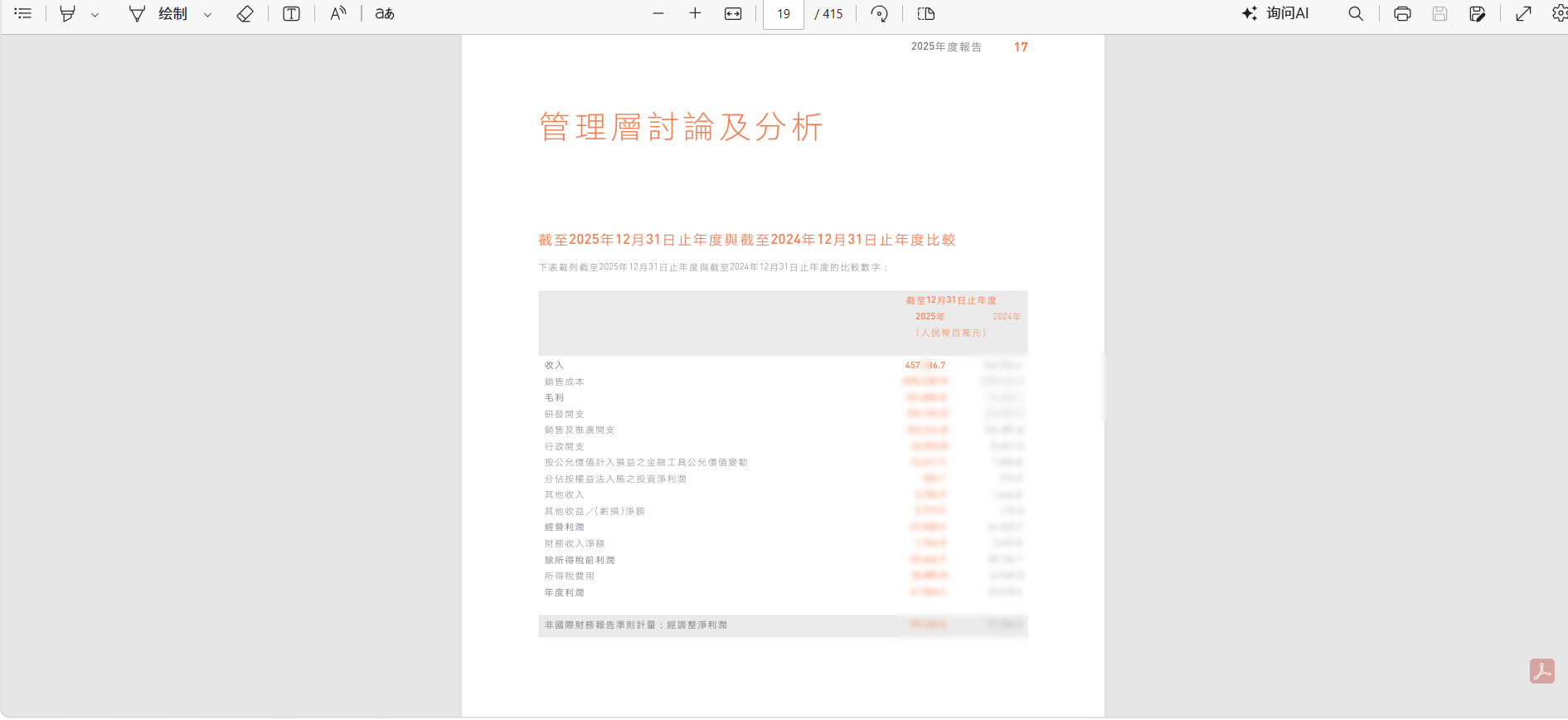Search within the PDF document
The width and height of the screenshot is (1568, 720).
1356,13
